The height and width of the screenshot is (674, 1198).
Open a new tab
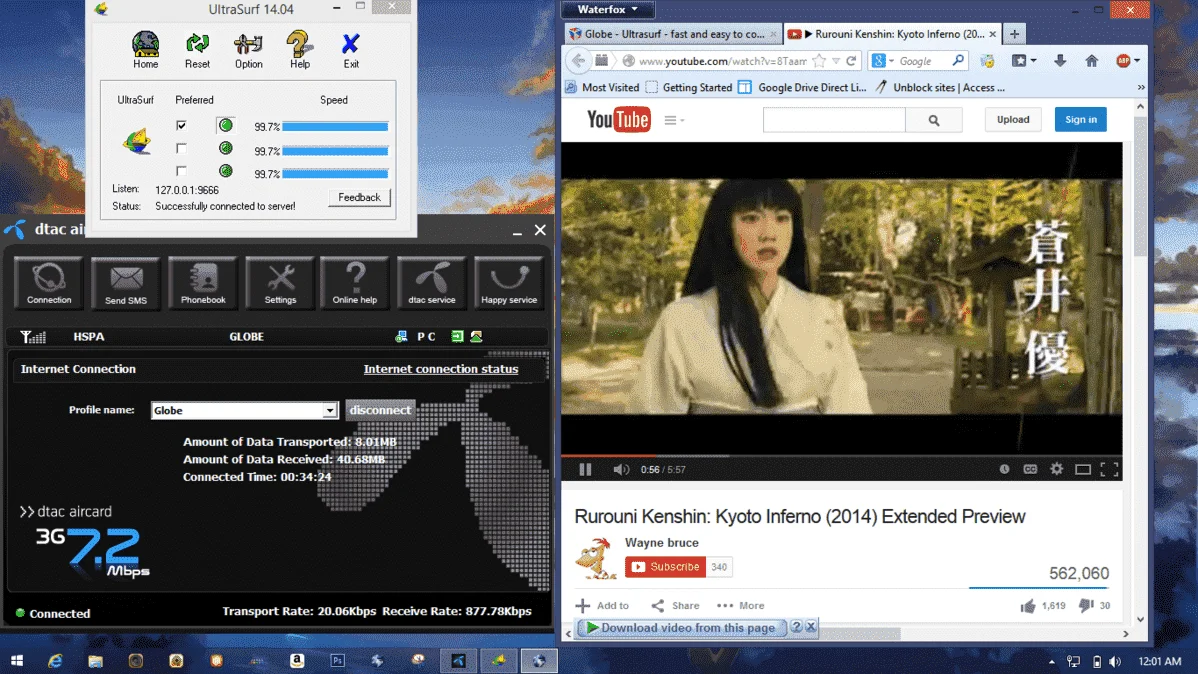(x=1014, y=34)
